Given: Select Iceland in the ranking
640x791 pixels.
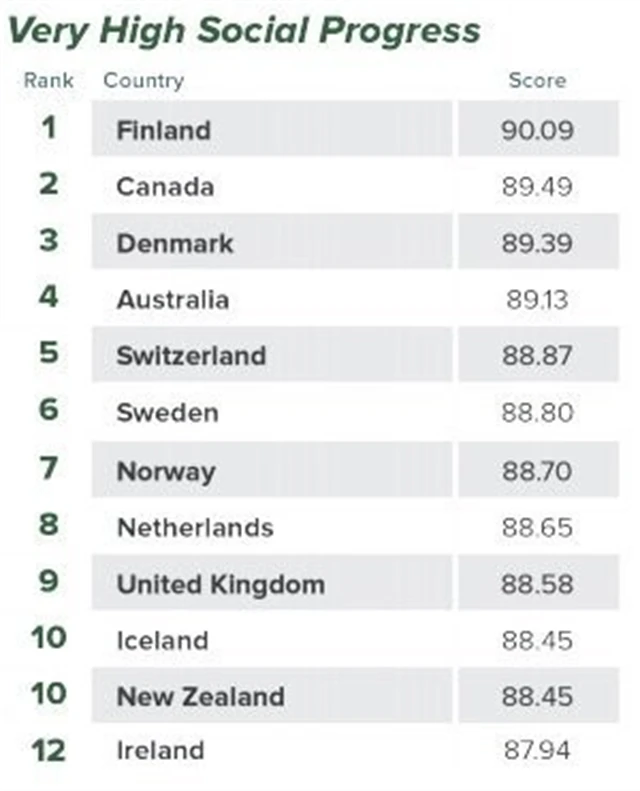Looking at the screenshot, I should [x=162, y=640].
